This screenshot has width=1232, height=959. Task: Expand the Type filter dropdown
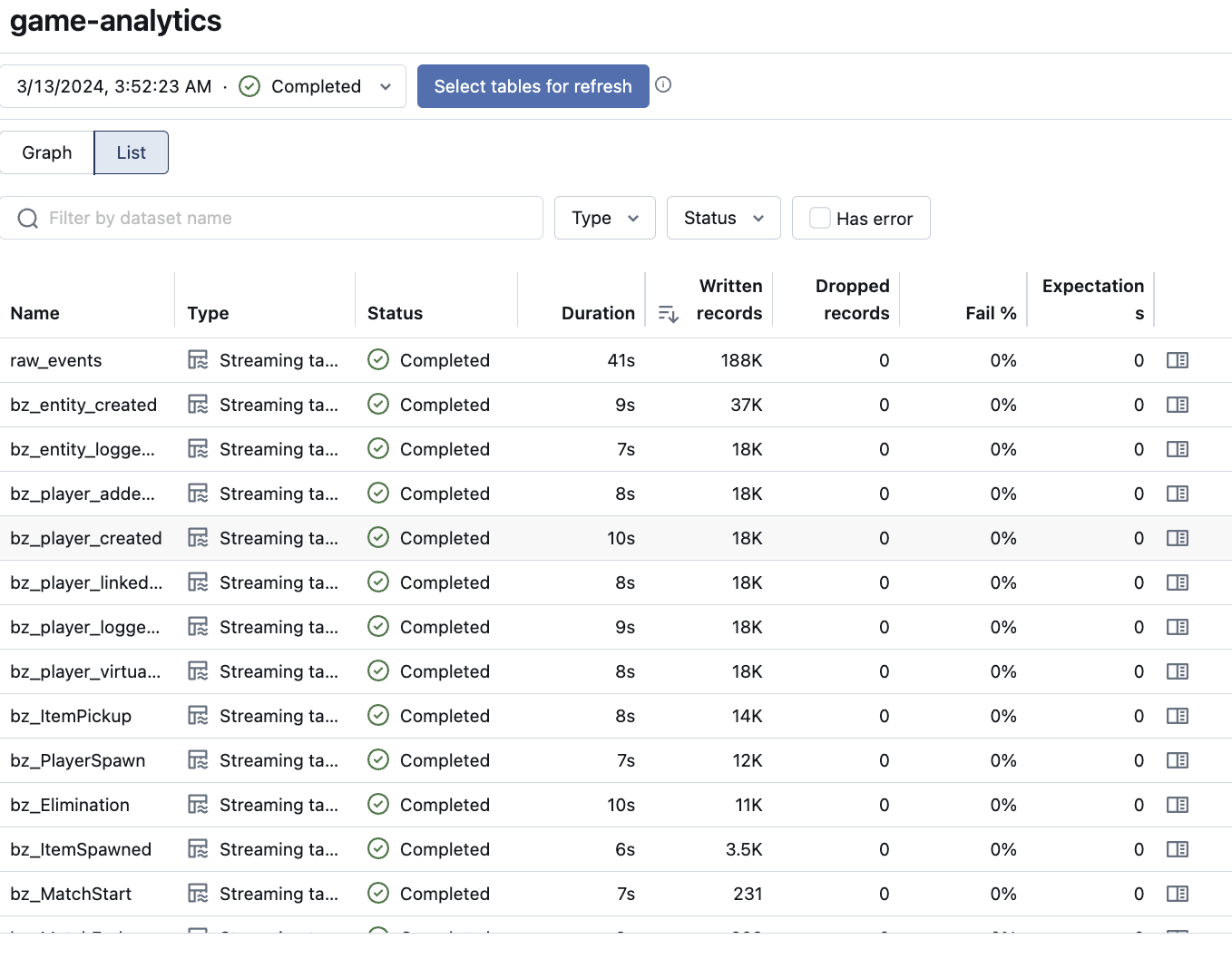[x=604, y=218]
